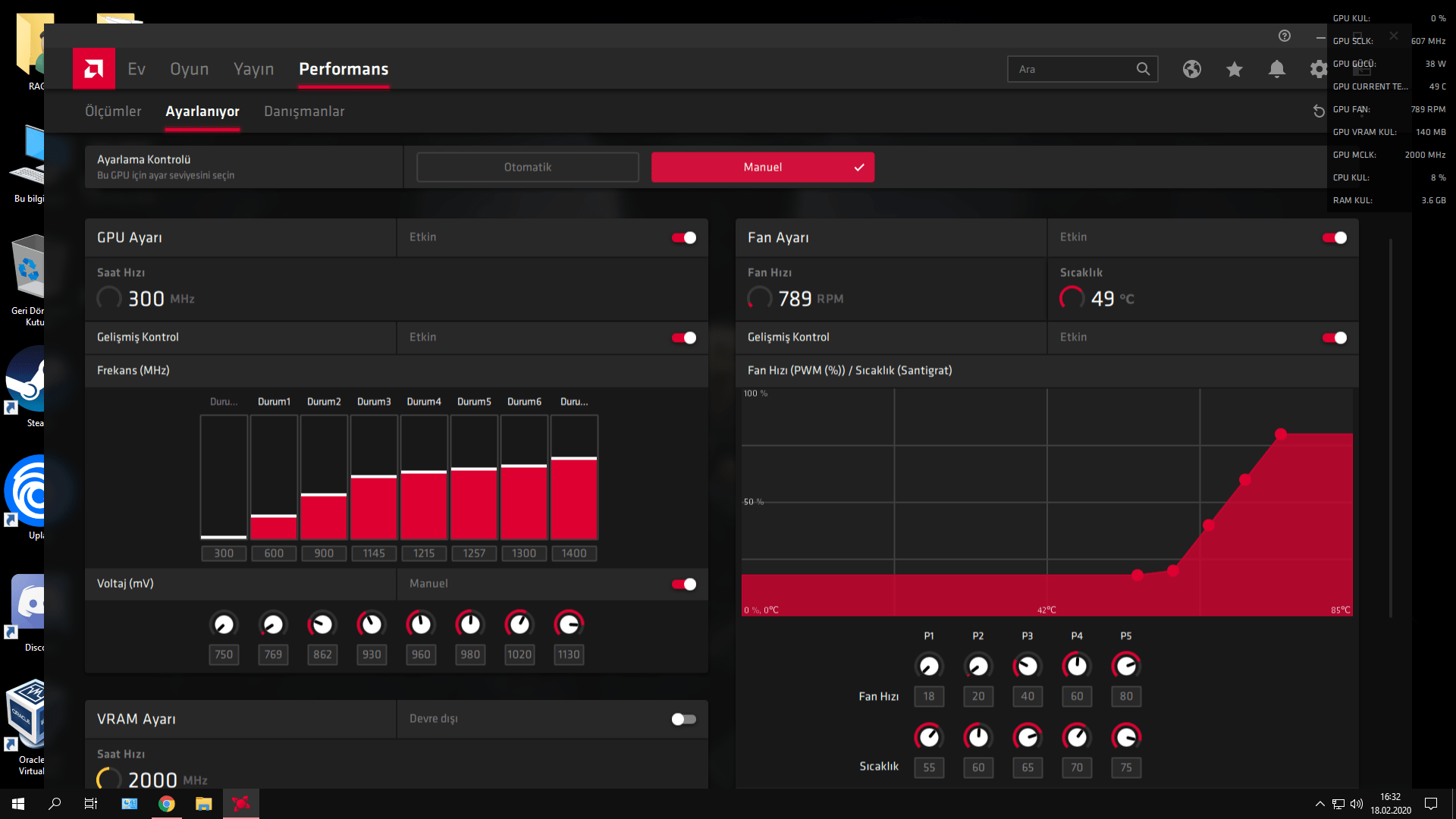Open Chrome from the taskbar
Image resolution: width=1456 pixels, height=819 pixels.
click(166, 804)
